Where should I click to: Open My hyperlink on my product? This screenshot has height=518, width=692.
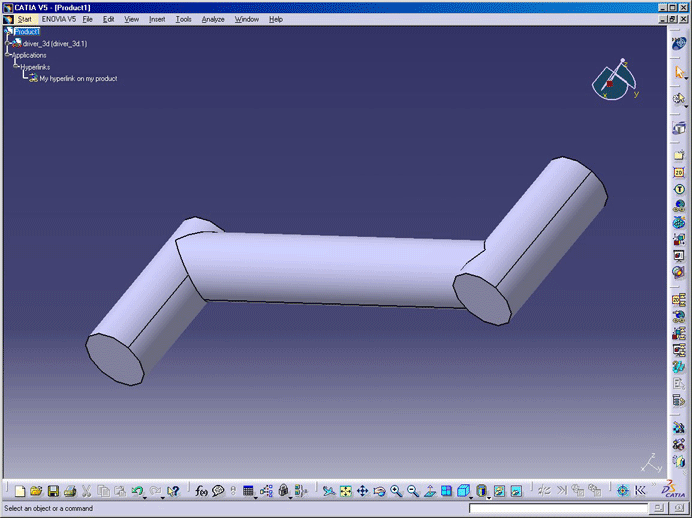[77, 78]
